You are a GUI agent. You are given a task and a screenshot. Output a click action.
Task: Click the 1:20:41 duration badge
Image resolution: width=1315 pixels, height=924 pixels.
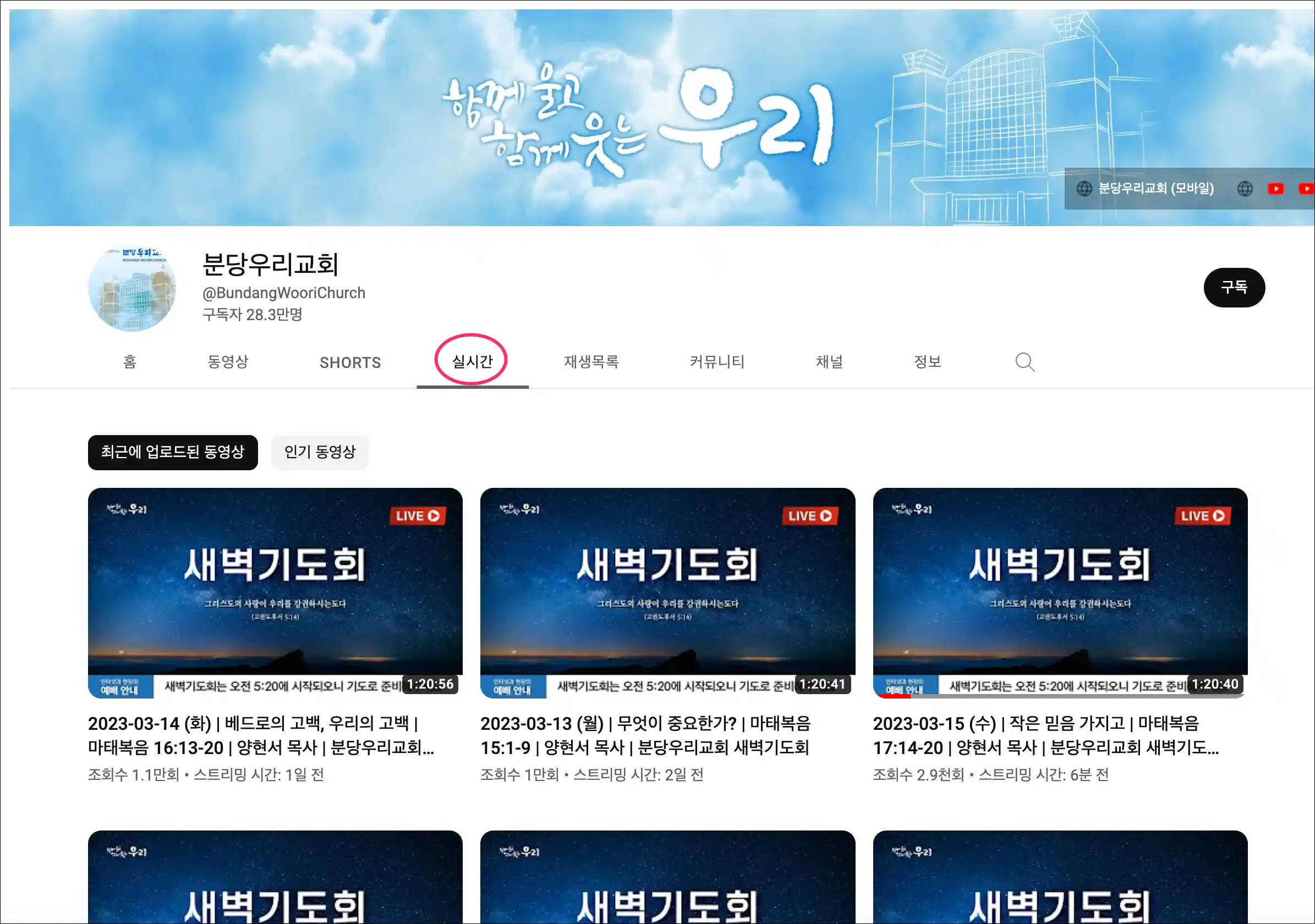(x=823, y=685)
